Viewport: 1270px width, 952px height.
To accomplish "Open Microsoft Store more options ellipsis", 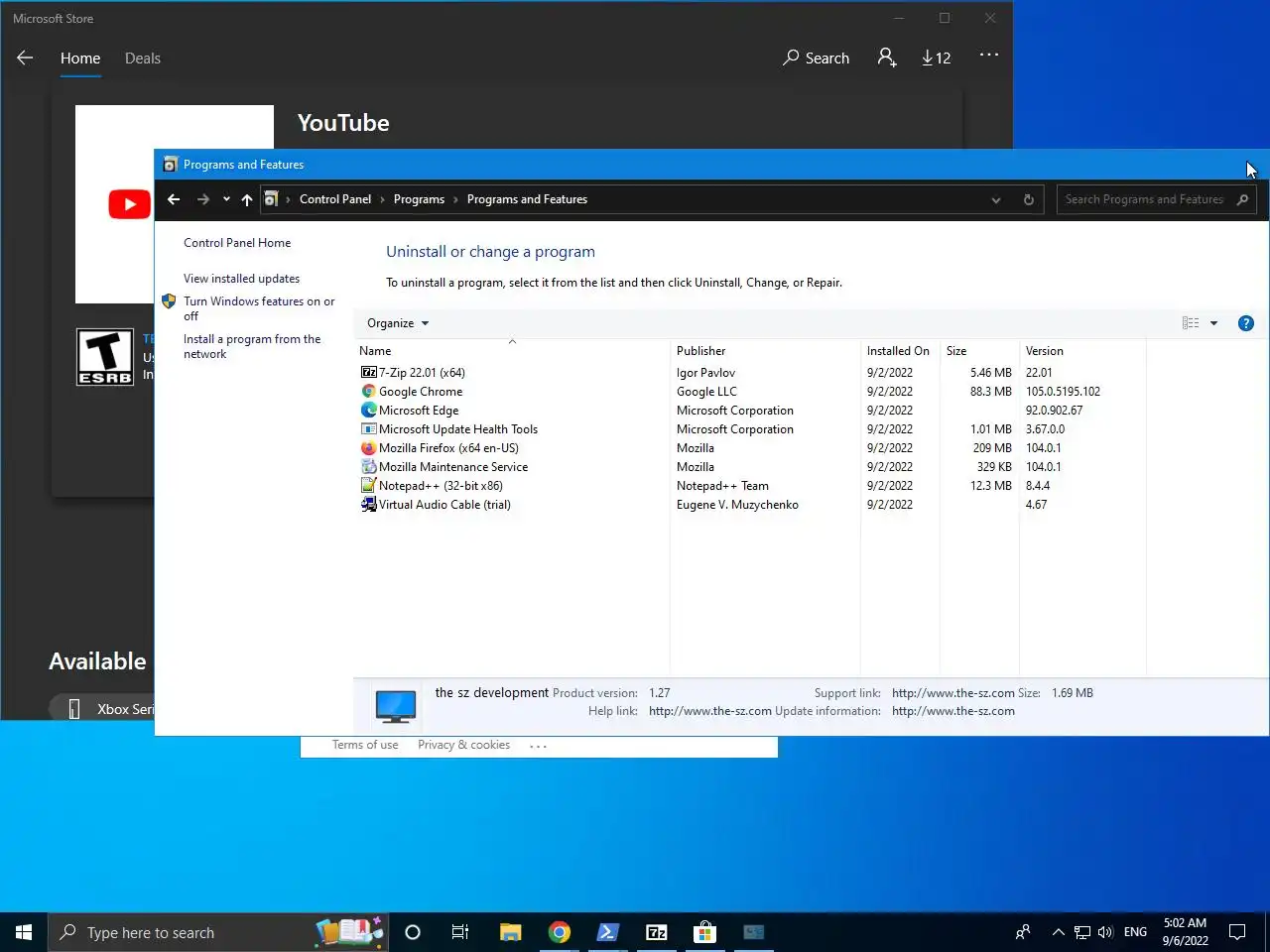I will pyautogui.click(x=989, y=56).
